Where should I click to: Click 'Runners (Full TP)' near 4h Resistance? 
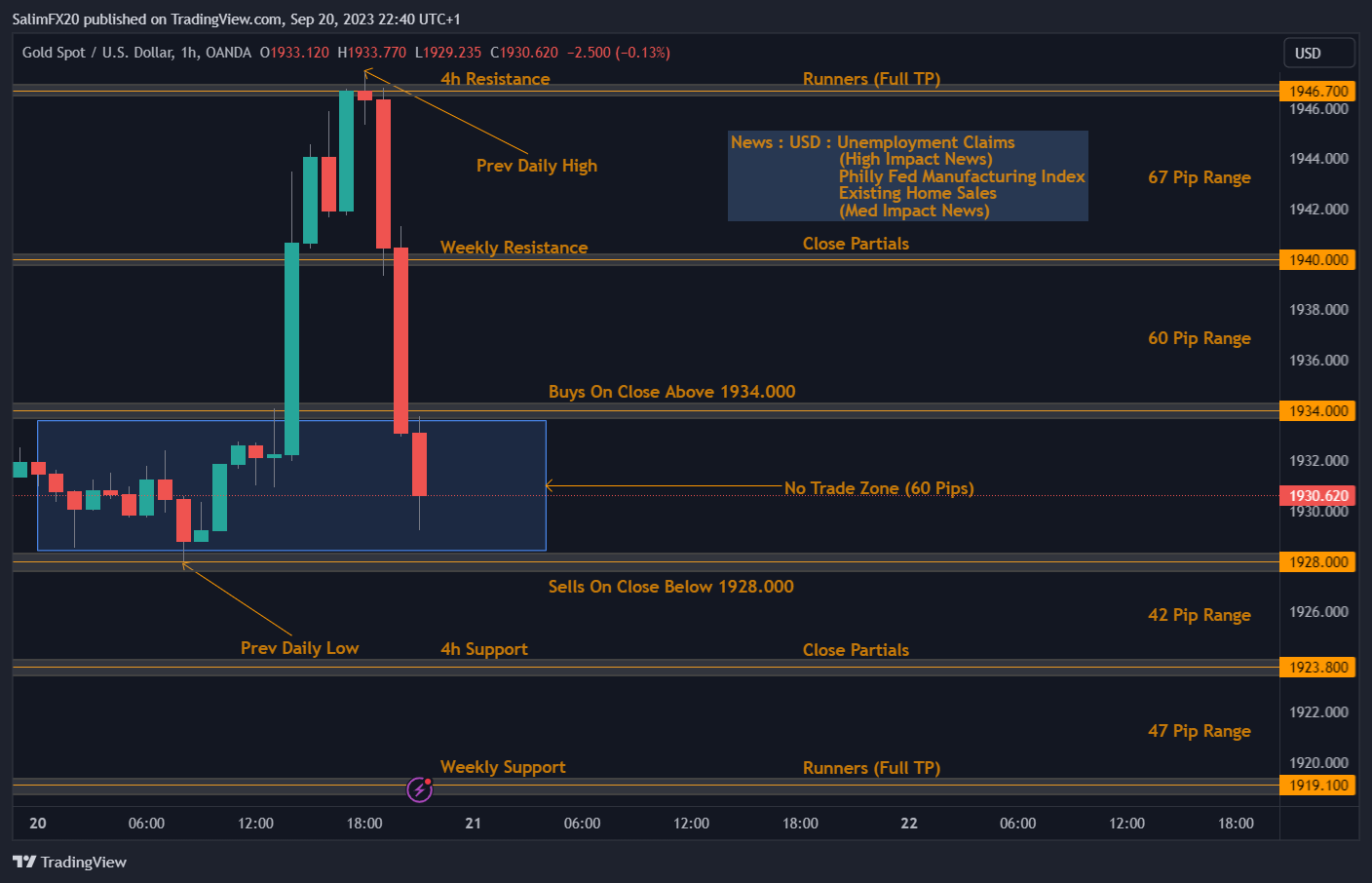pyautogui.click(x=871, y=79)
